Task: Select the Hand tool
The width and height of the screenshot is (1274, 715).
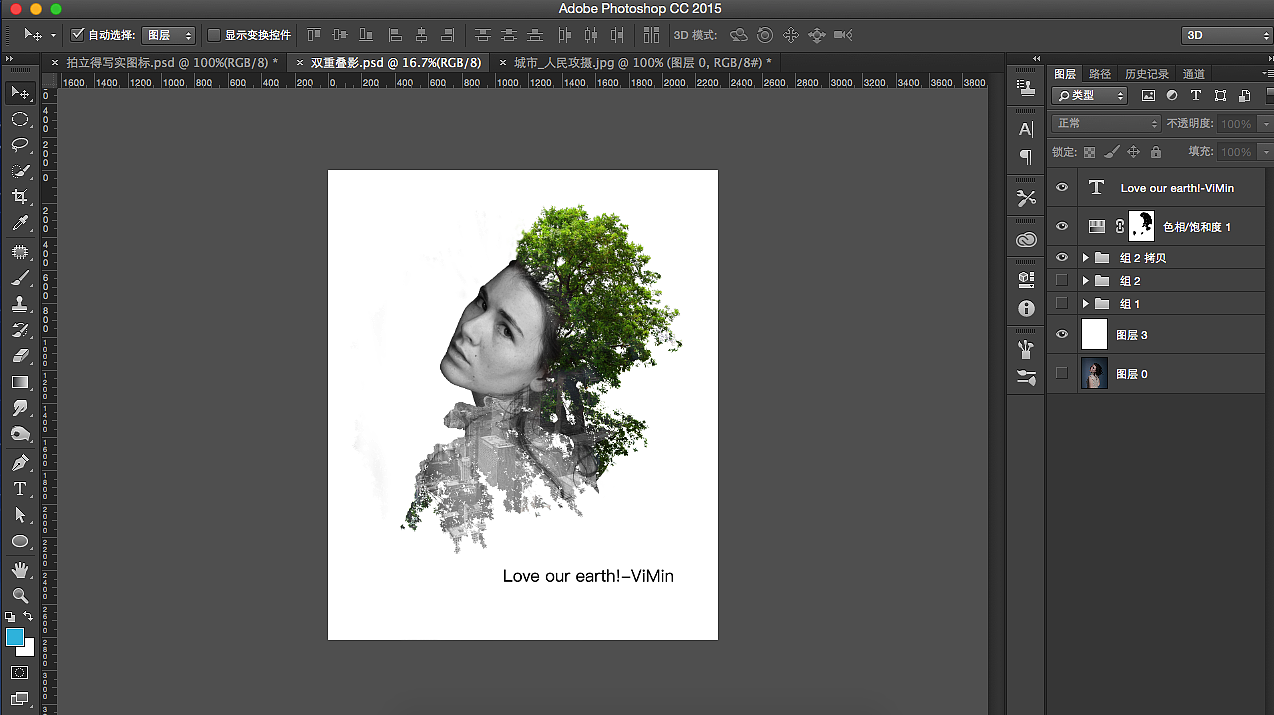Action: (19, 569)
